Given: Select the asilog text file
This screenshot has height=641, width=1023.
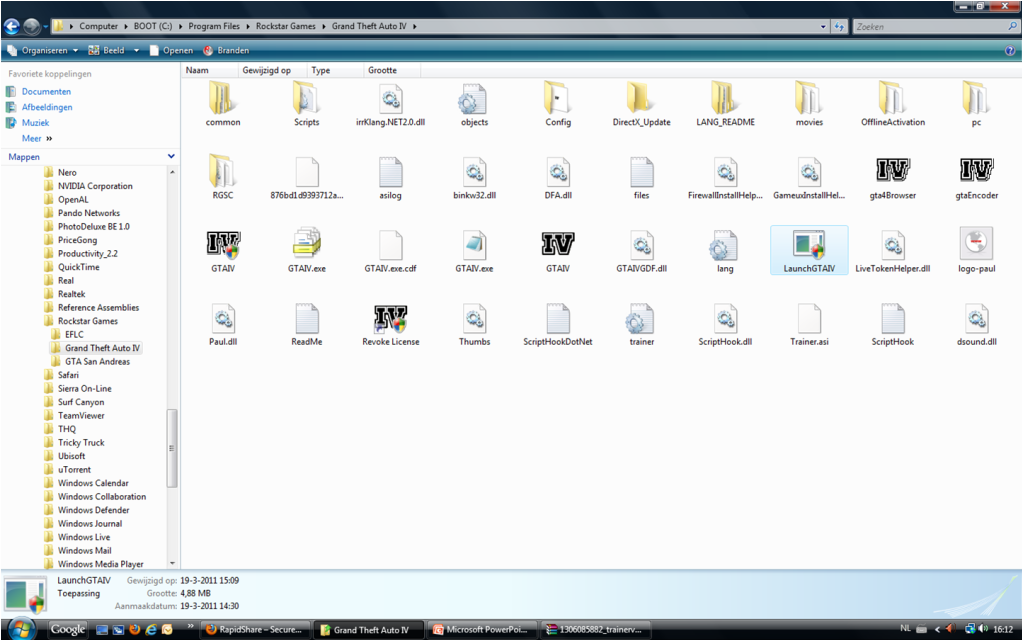Looking at the screenshot, I should click(x=390, y=178).
